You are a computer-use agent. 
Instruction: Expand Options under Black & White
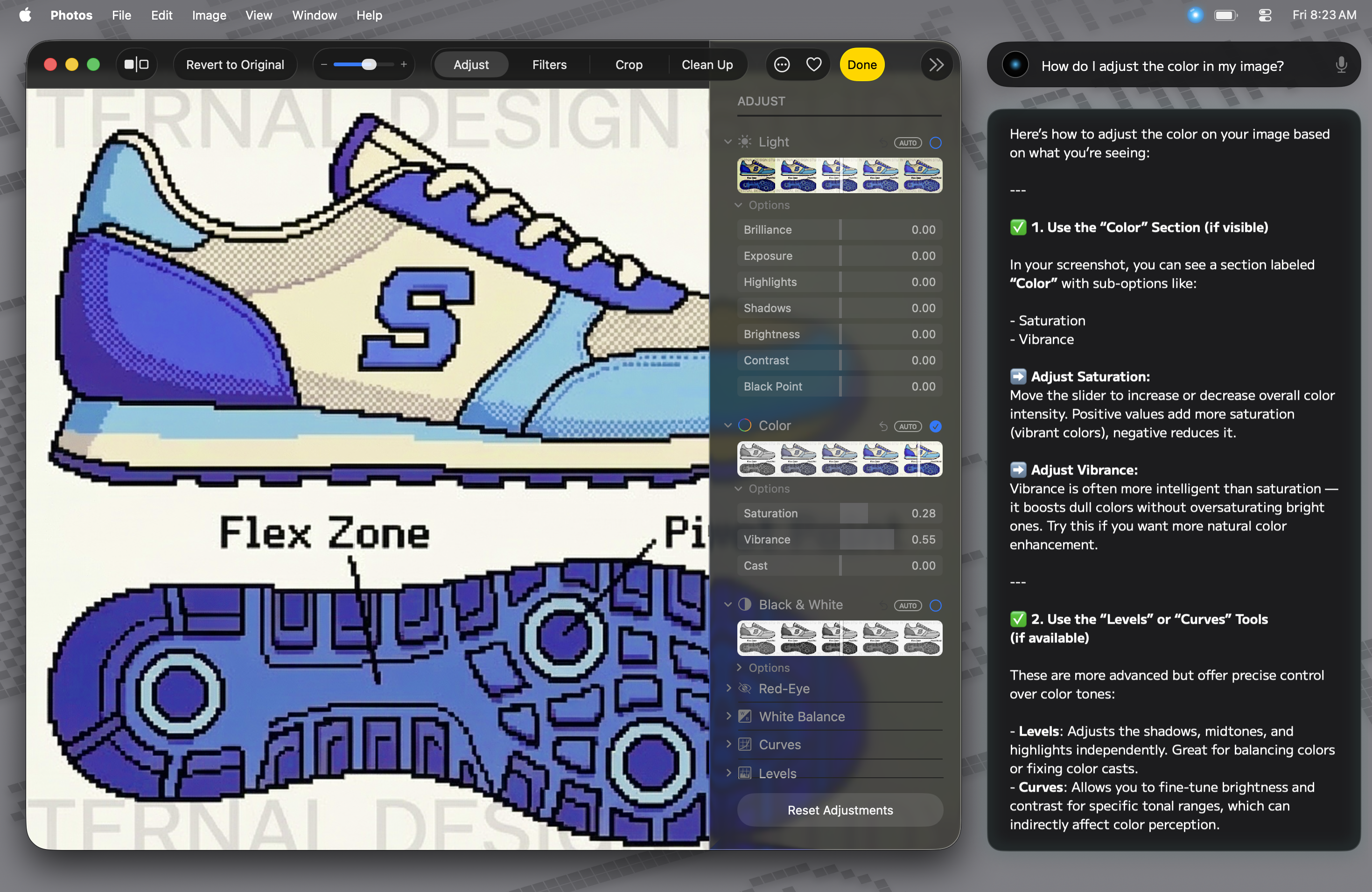tap(738, 667)
